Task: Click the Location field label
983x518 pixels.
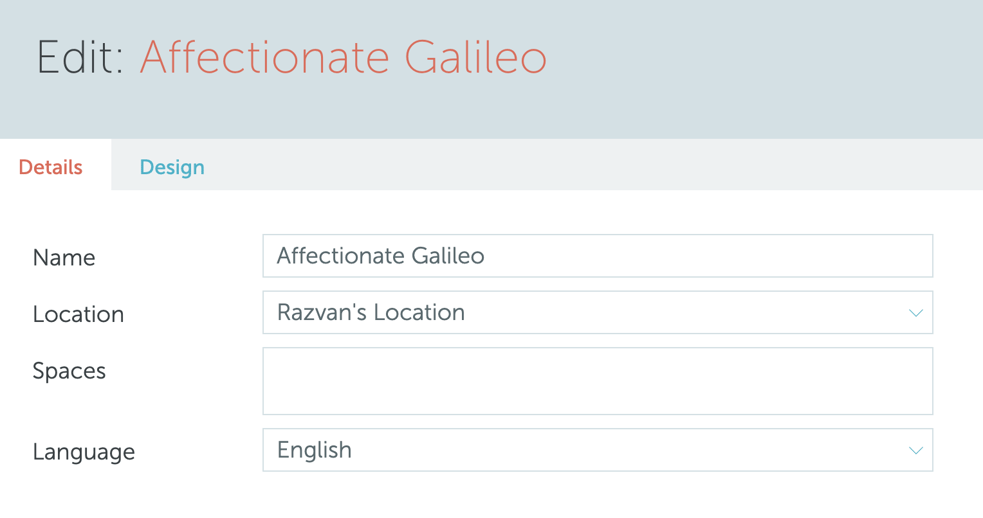Action: [78, 314]
